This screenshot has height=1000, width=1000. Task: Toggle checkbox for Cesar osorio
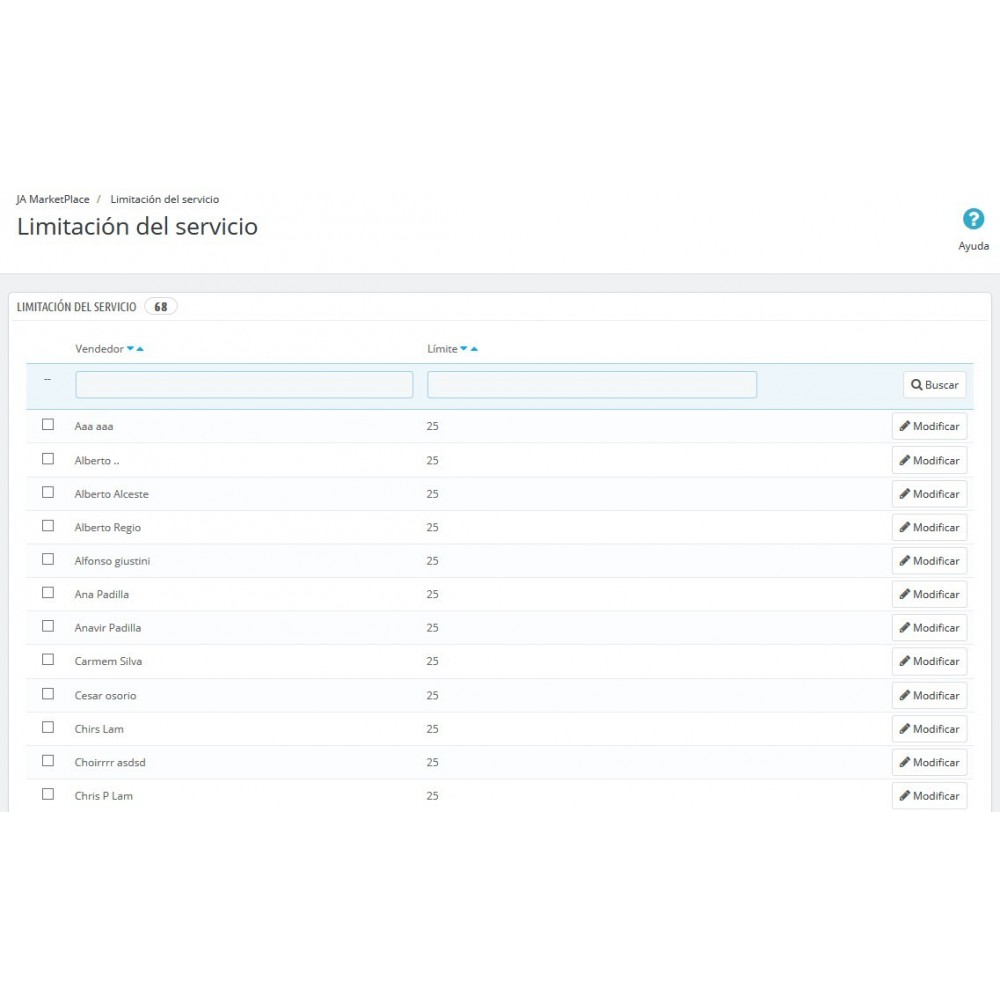click(x=48, y=693)
